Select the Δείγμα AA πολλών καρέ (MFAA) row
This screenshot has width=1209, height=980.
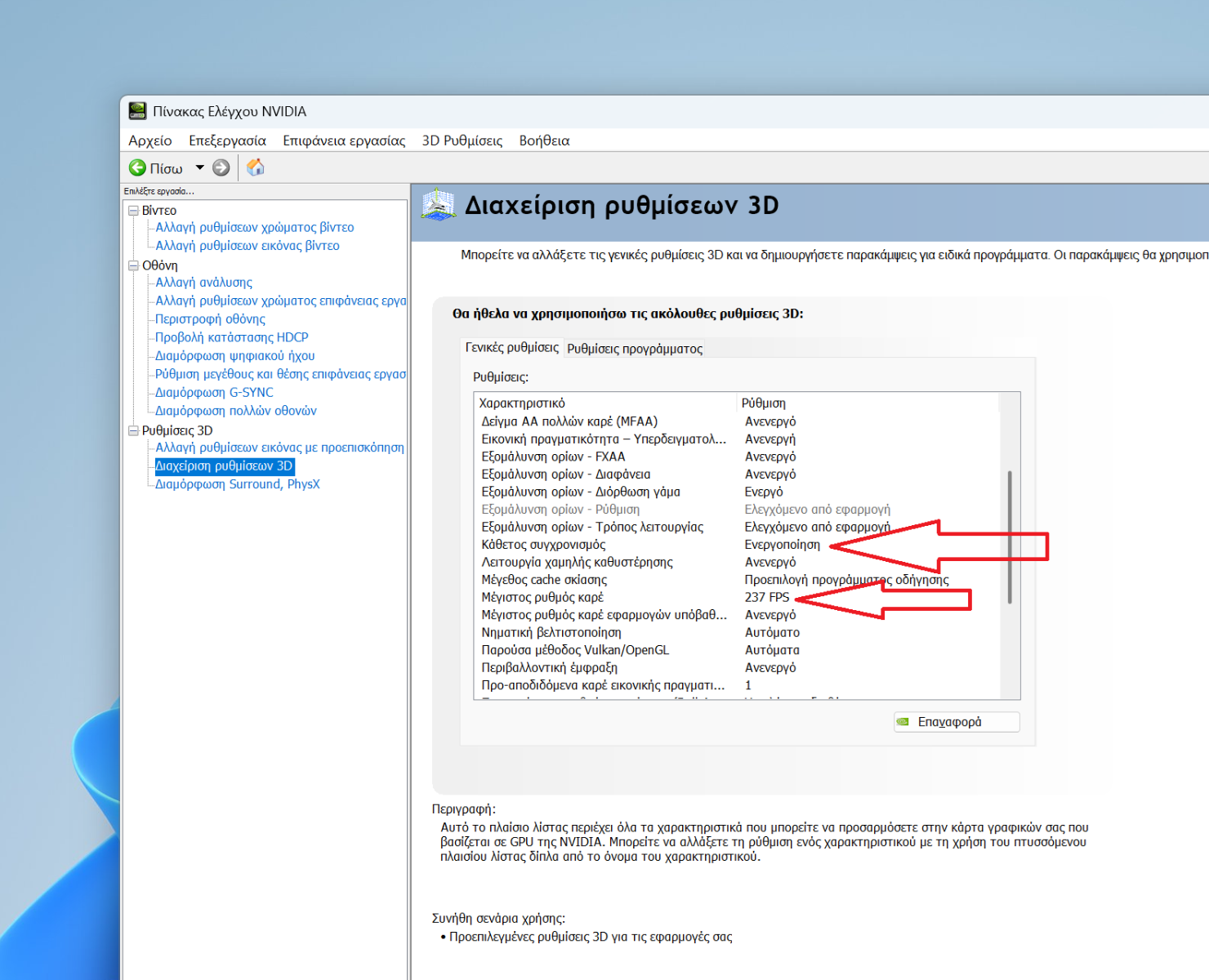pyautogui.click(x=736, y=421)
